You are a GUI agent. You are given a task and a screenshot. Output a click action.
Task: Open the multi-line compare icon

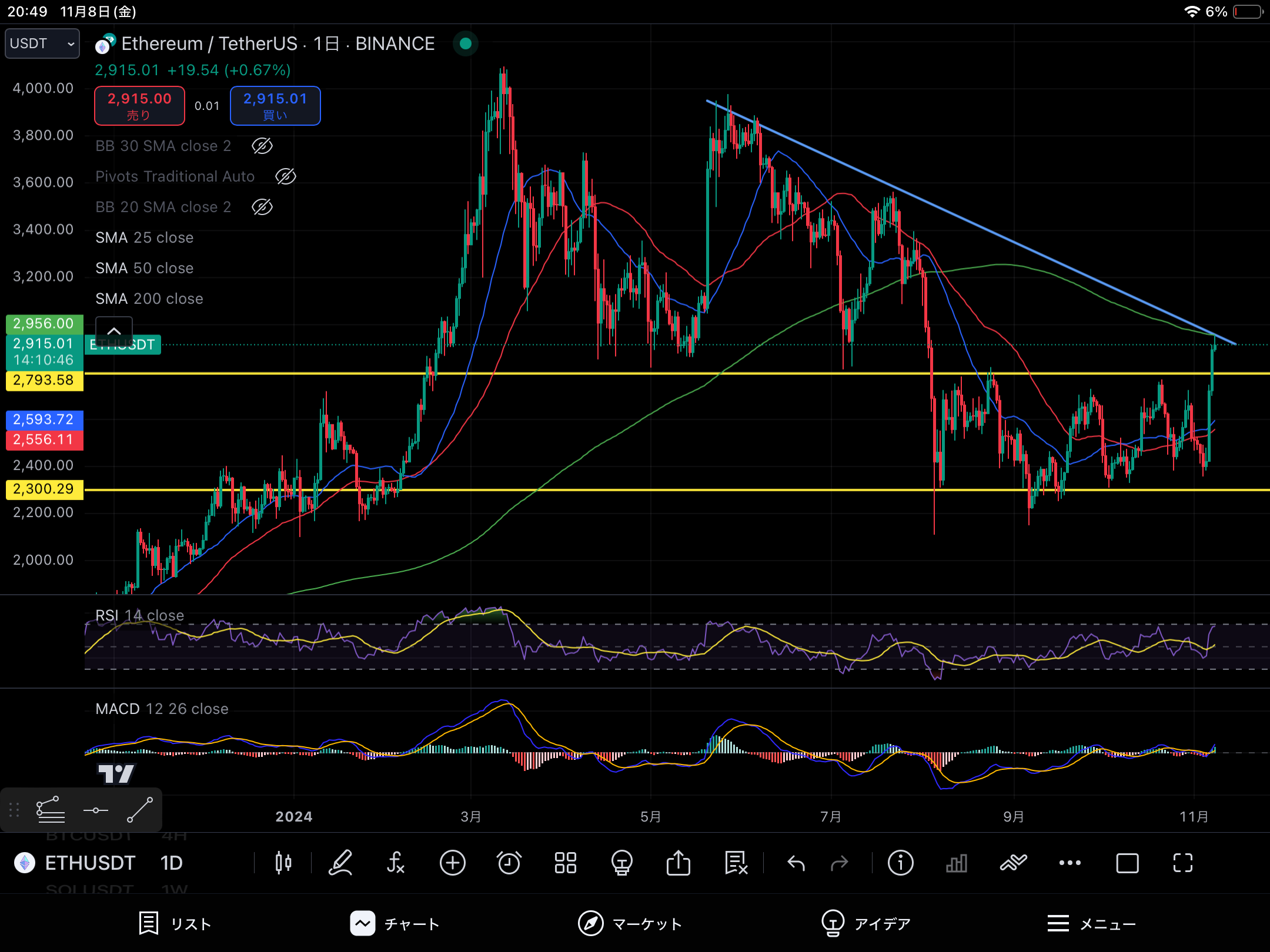1013,863
